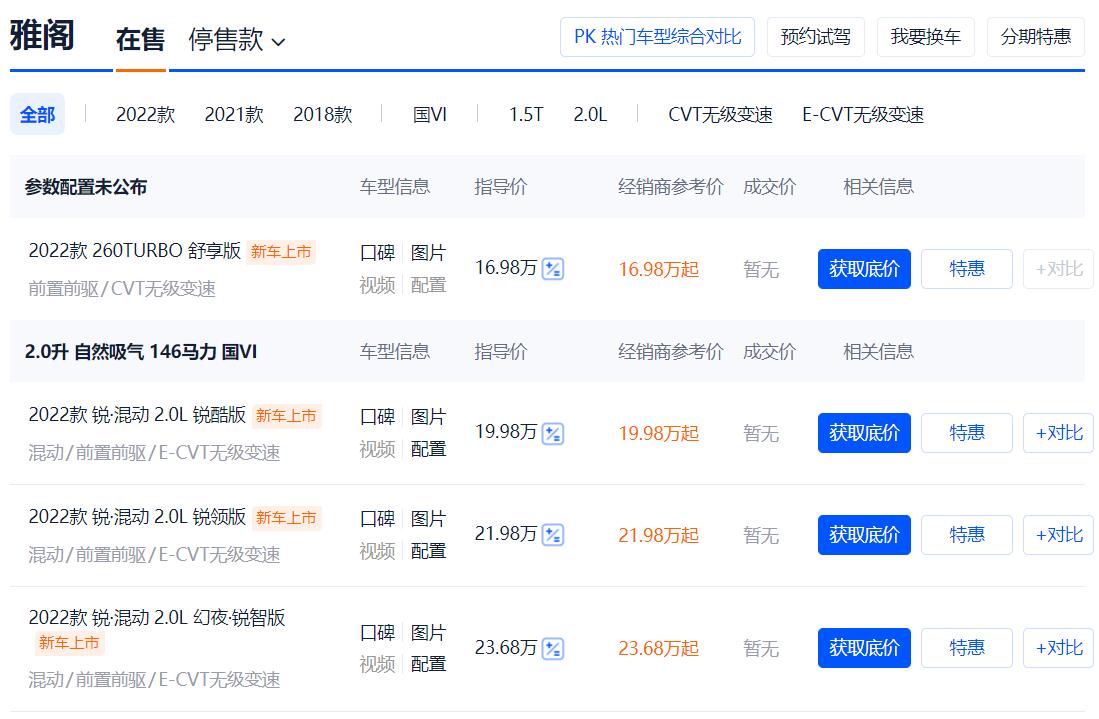This screenshot has height=719, width=1099.
Task: Click 特惠 for 幻夜·锐智版
Action: tap(967, 648)
